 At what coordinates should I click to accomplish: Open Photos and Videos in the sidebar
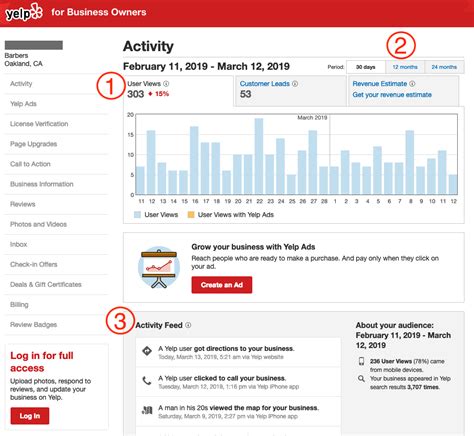pyautogui.click(x=56, y=224)
